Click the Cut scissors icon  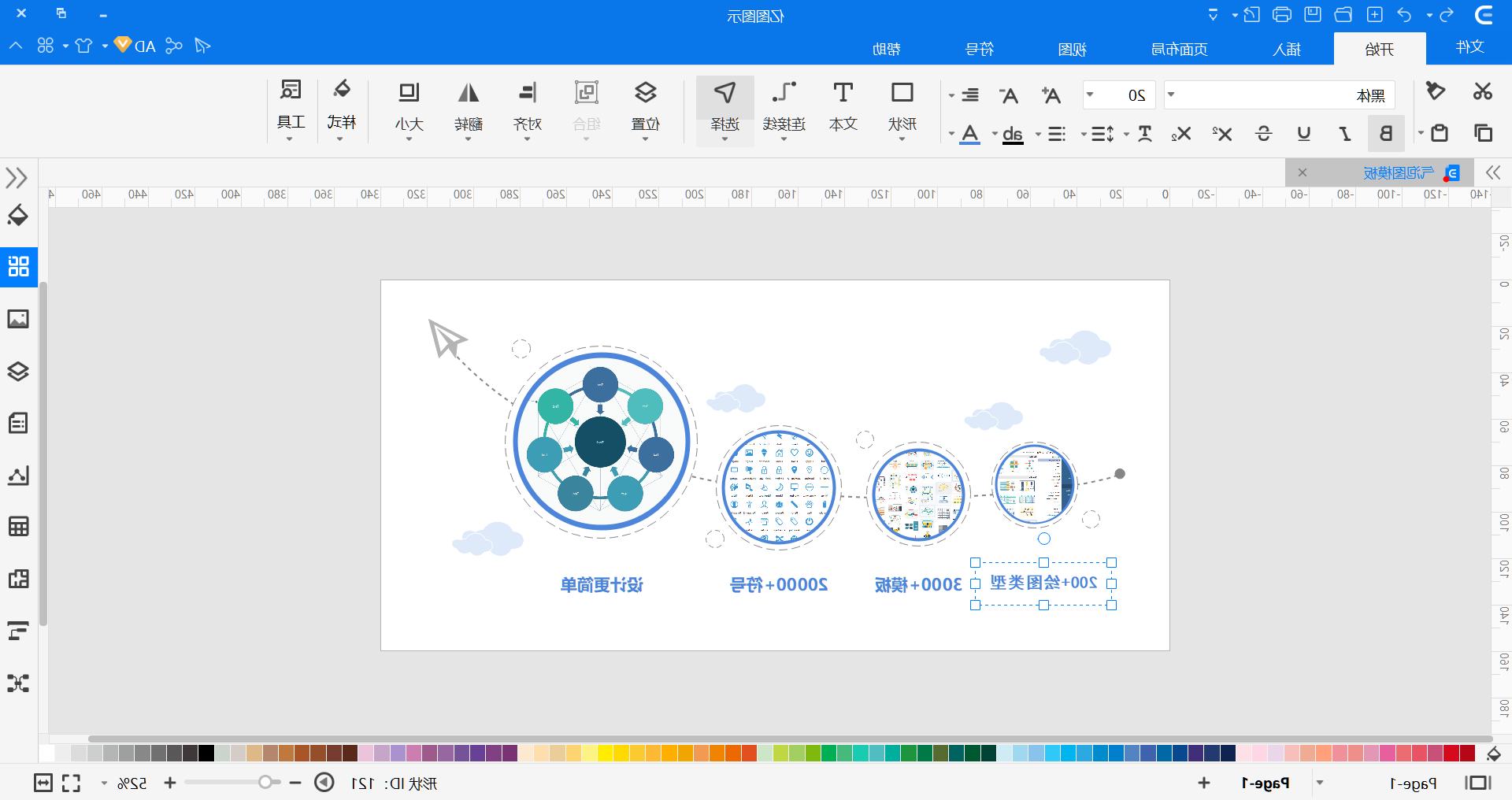pyautogui.click(x=1483, y=91)
